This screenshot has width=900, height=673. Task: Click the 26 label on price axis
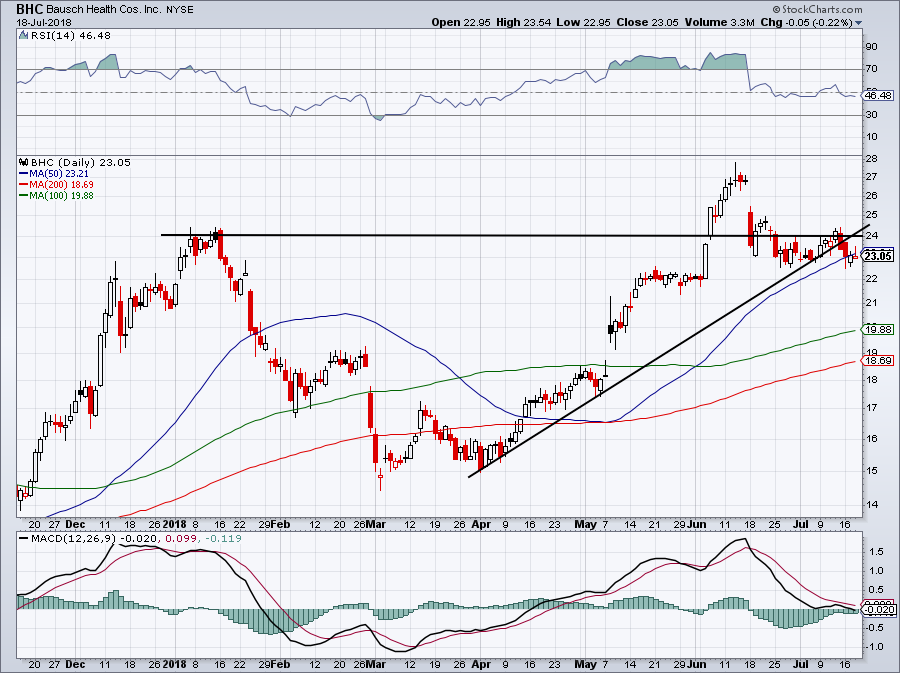pyautogui.click(x=871, y=196)
